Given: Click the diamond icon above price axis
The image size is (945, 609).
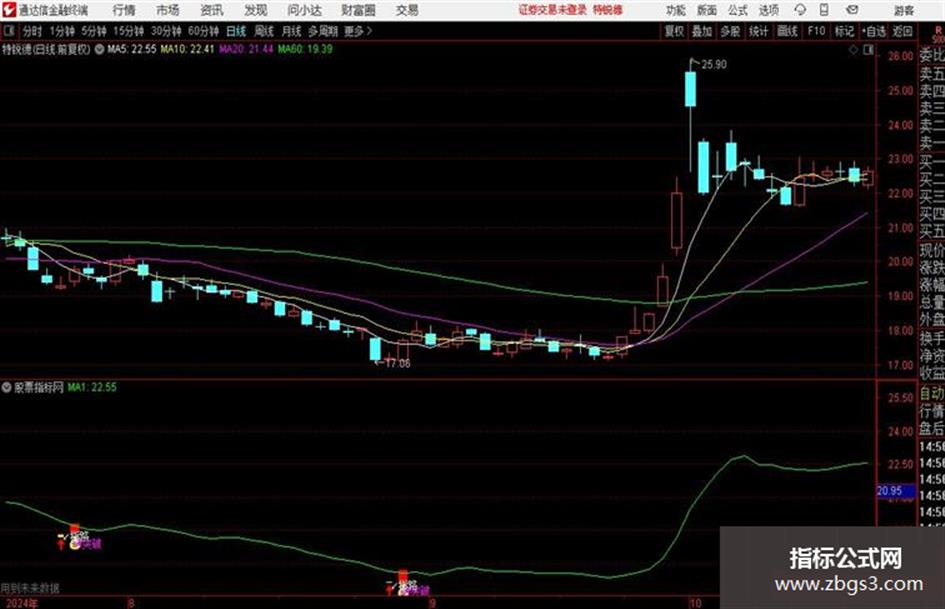Looking at the screenshot, I should point(853,50).
